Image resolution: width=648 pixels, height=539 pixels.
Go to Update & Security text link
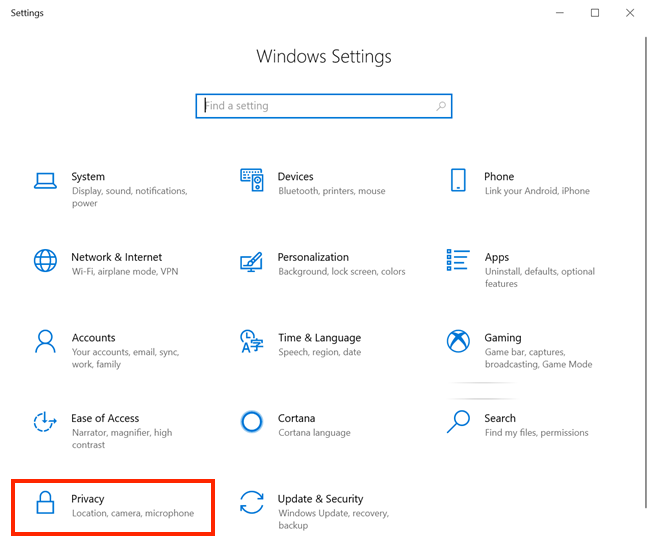[320, 499]
